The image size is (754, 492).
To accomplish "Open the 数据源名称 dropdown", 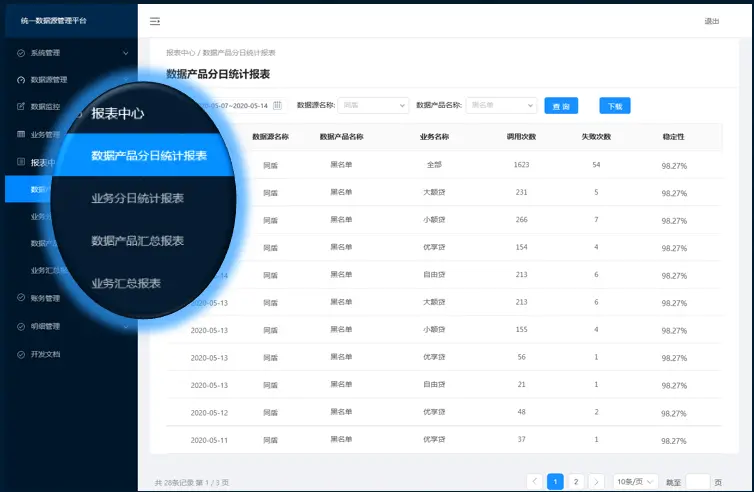I will click(x=373, y=105).
